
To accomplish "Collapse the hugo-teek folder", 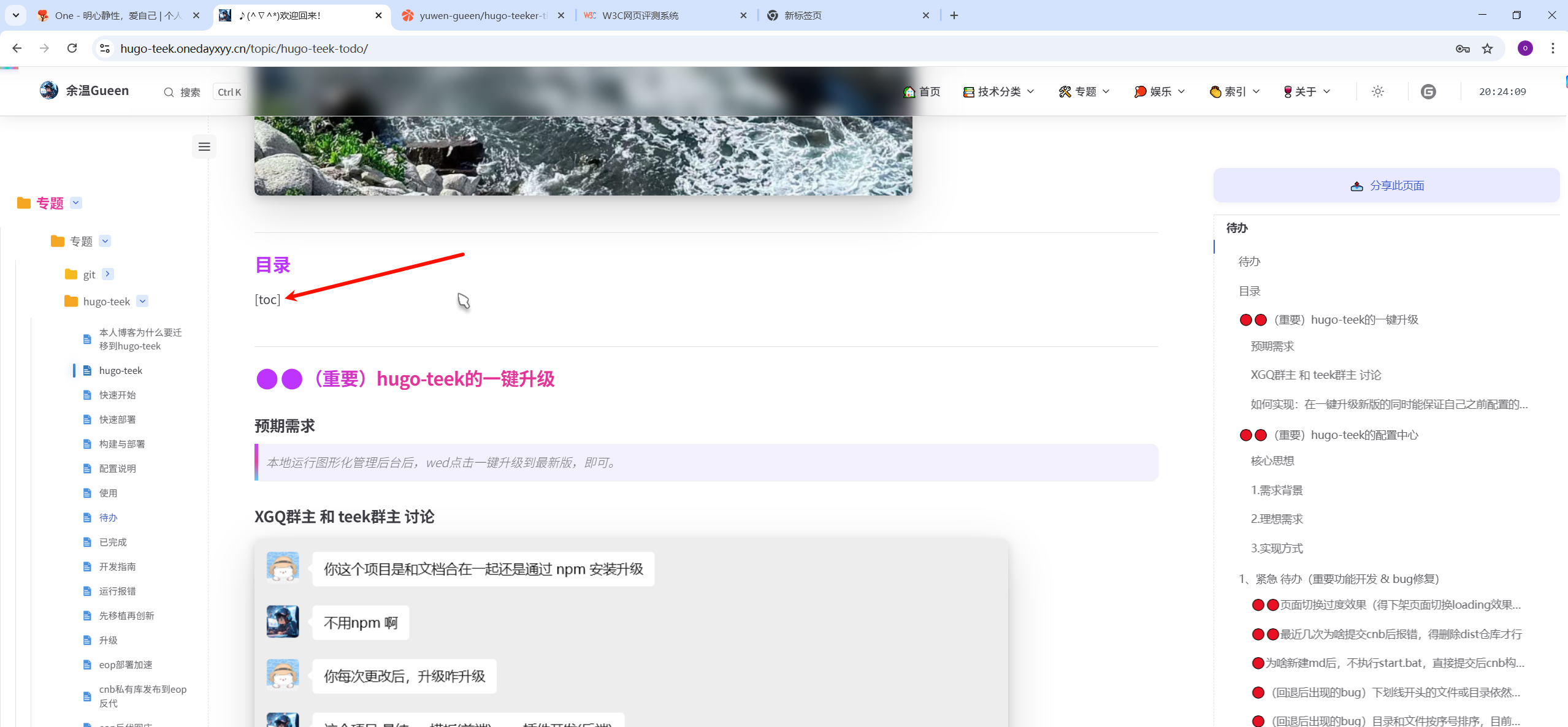I will click(x=142, y=301).
